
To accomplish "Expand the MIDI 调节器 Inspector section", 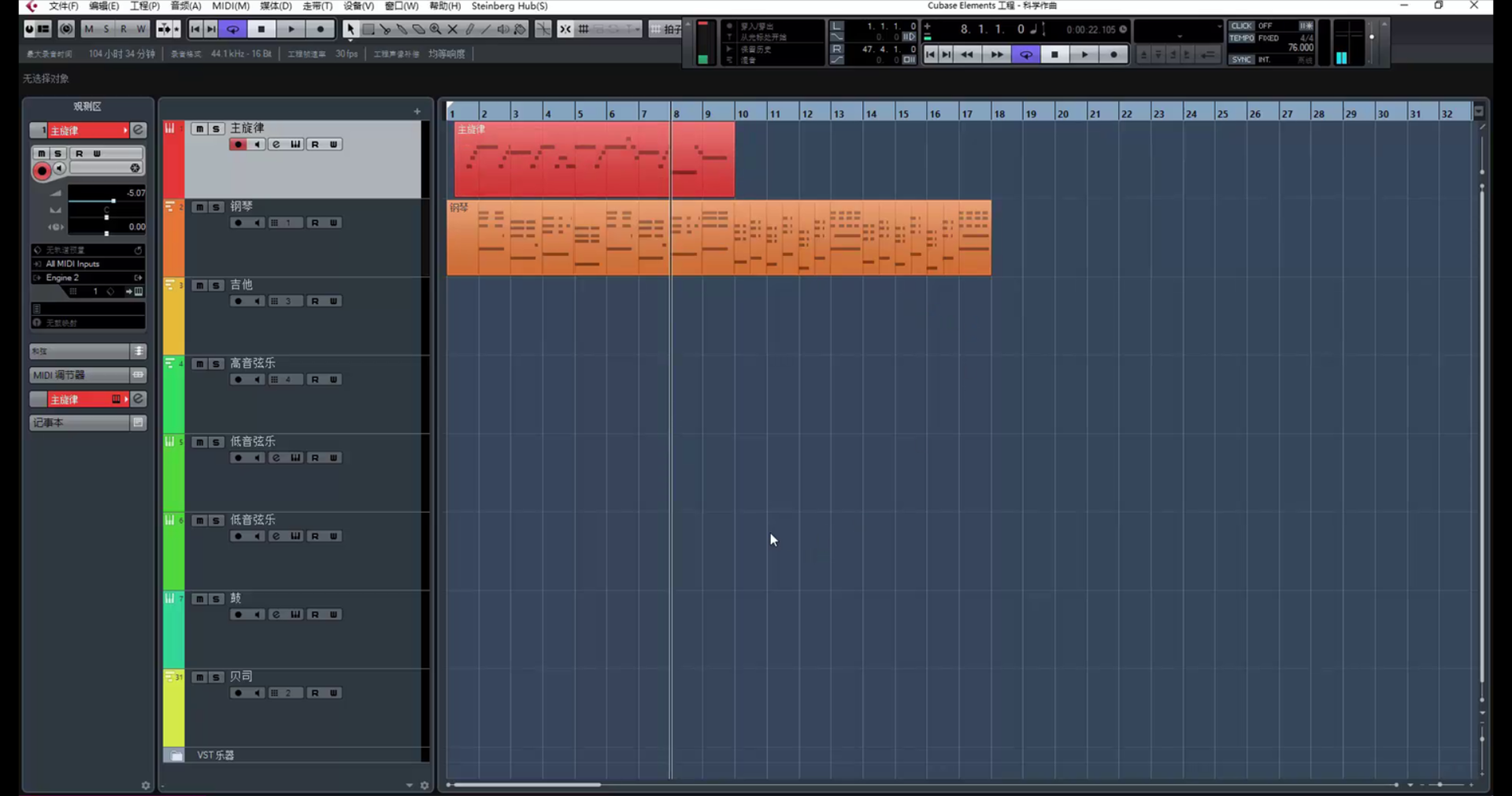I will [87, 375].
